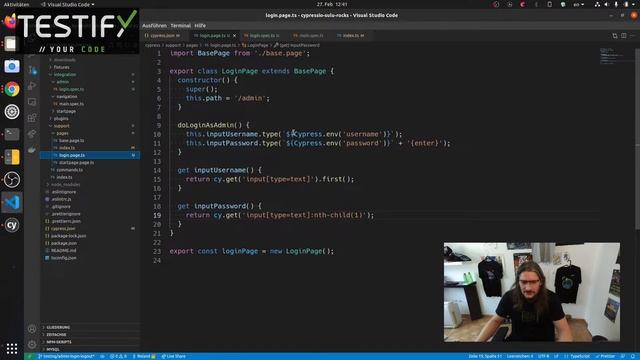The image size is (640, 360).
Task: Open Live Share view in activity bar
Action: coord(32,134)
